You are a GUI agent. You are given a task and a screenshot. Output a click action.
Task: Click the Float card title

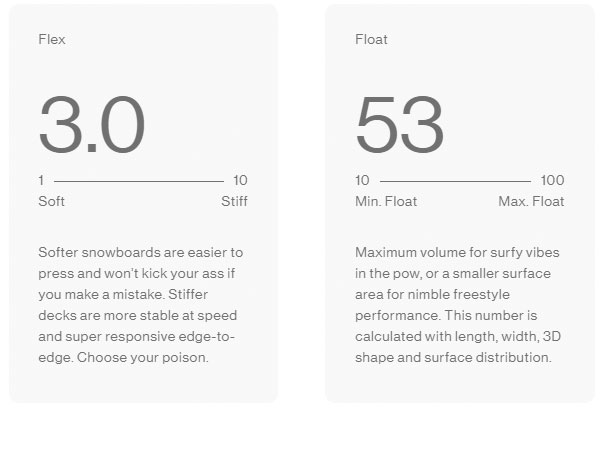pos(371,40)
